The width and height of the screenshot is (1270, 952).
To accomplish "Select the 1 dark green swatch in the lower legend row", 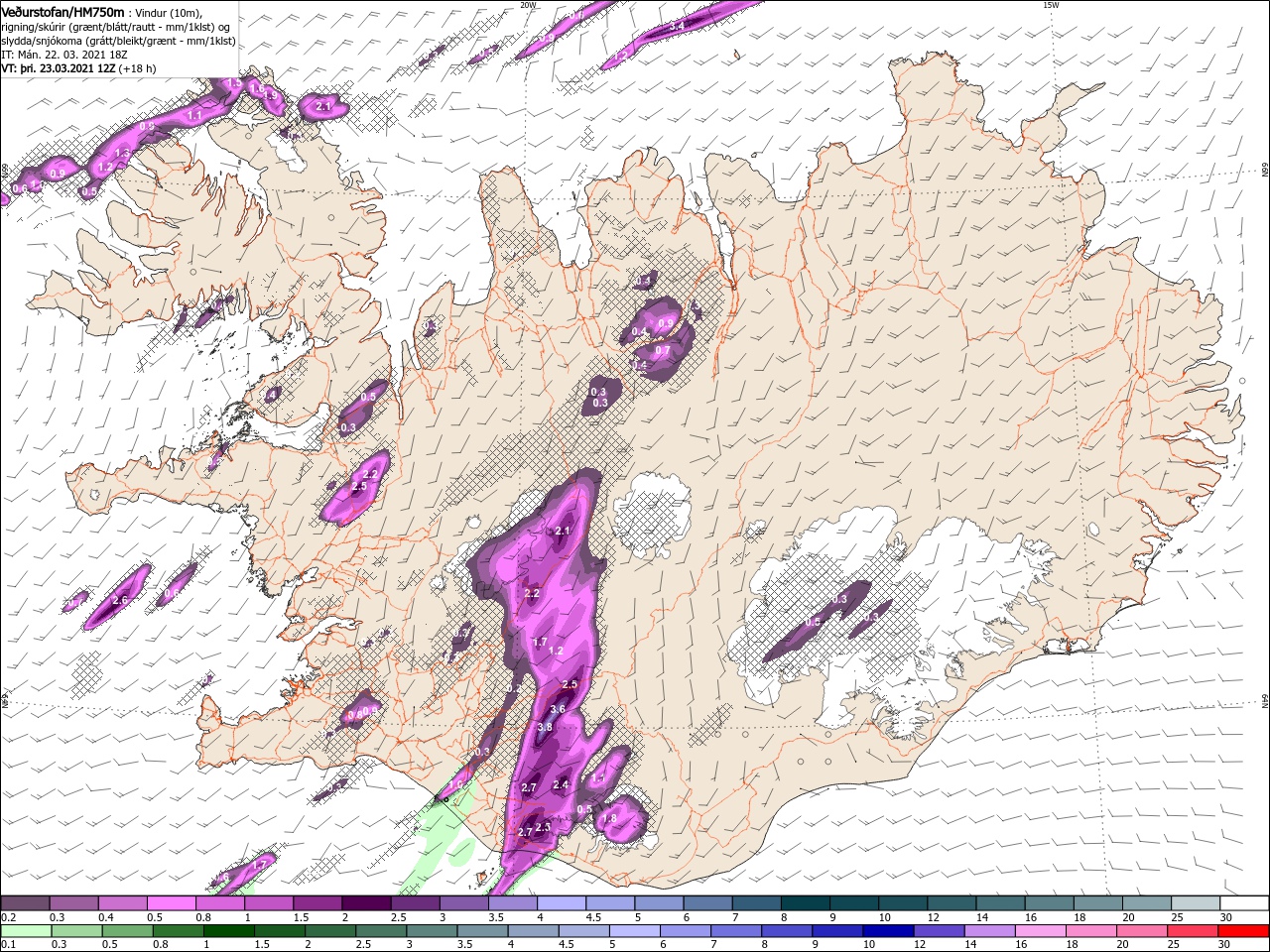I will click(x=228, y=930).
